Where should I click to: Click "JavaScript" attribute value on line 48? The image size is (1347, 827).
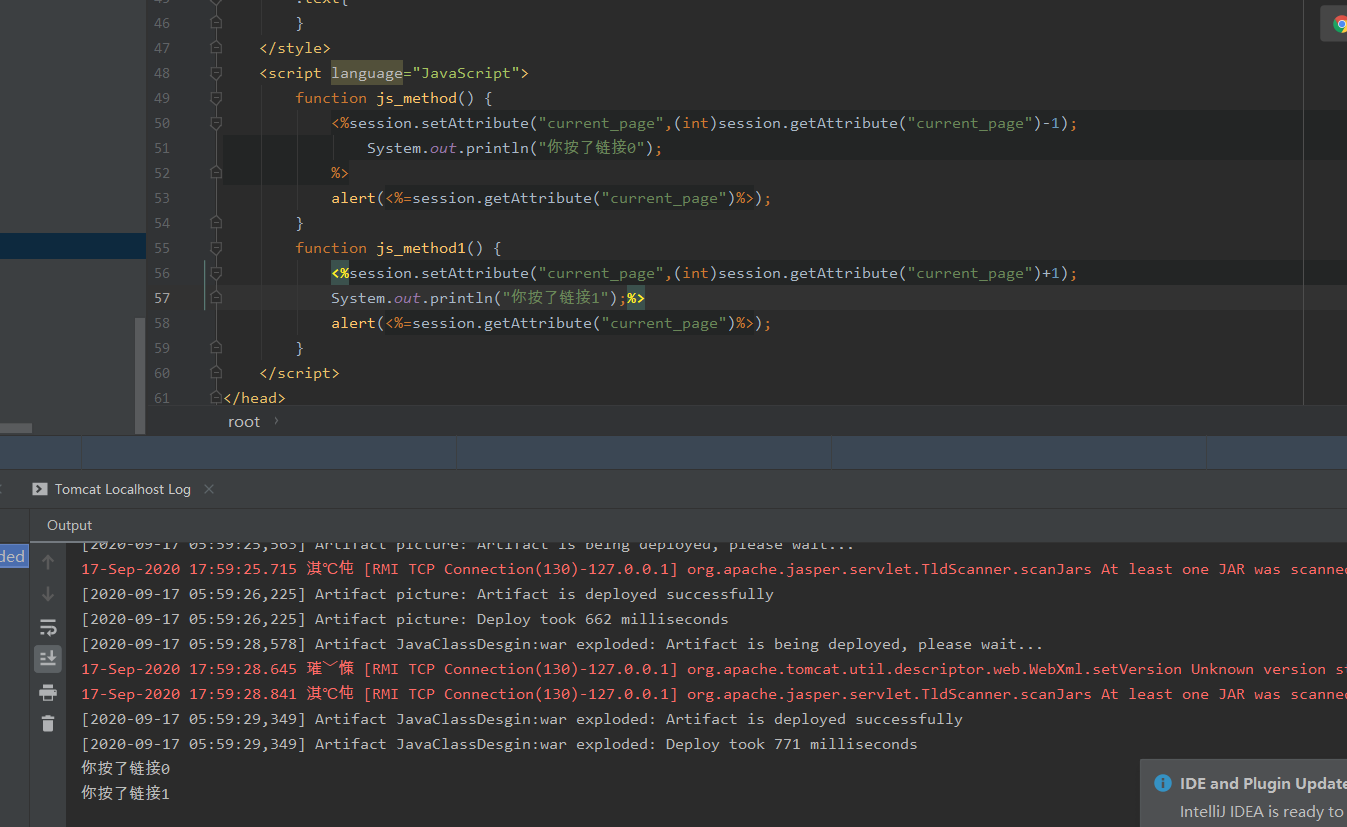[x=465, y=73]
